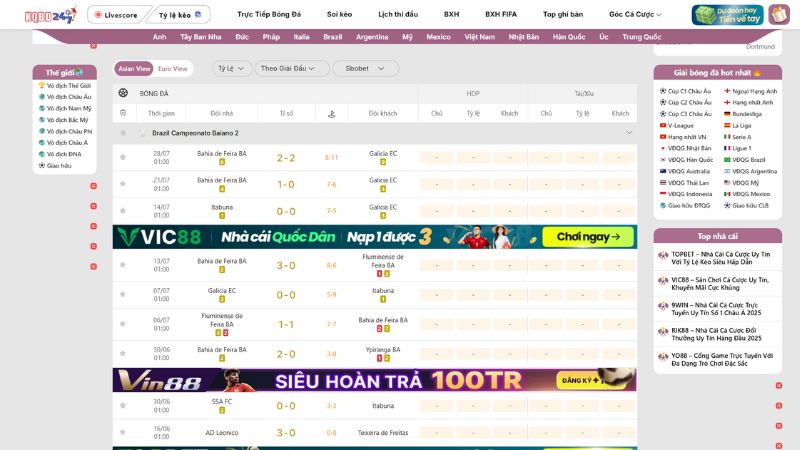This screenshot has height=450, width=800.
Task: Open Trực Tiếp Bóng Đá menu
Action: (x=269, y=14)
